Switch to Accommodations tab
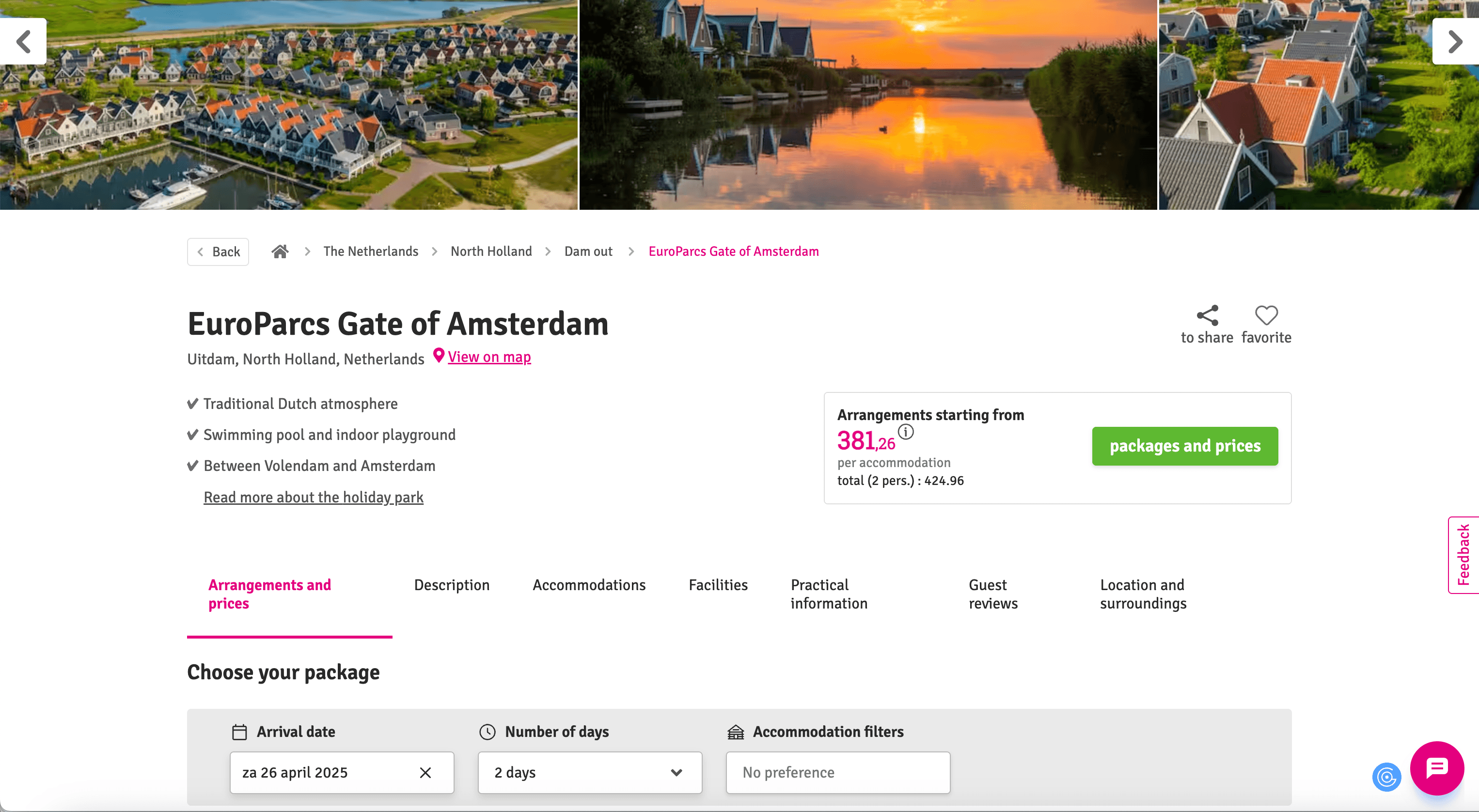 [x=589, y=585]
